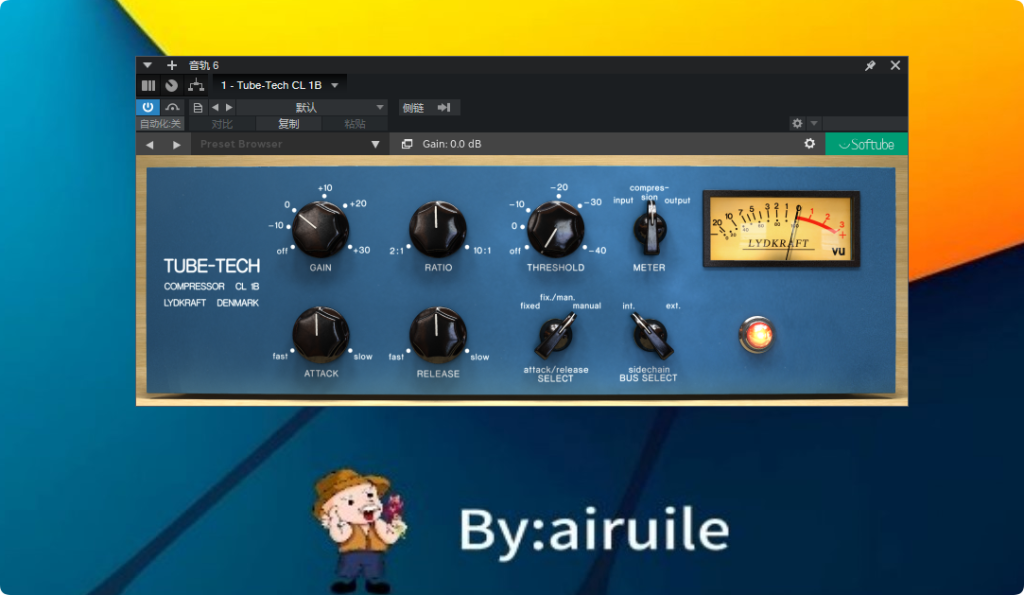Add a new insert with the plus icon
This screenshot has width=1024, height=595.
172,65
